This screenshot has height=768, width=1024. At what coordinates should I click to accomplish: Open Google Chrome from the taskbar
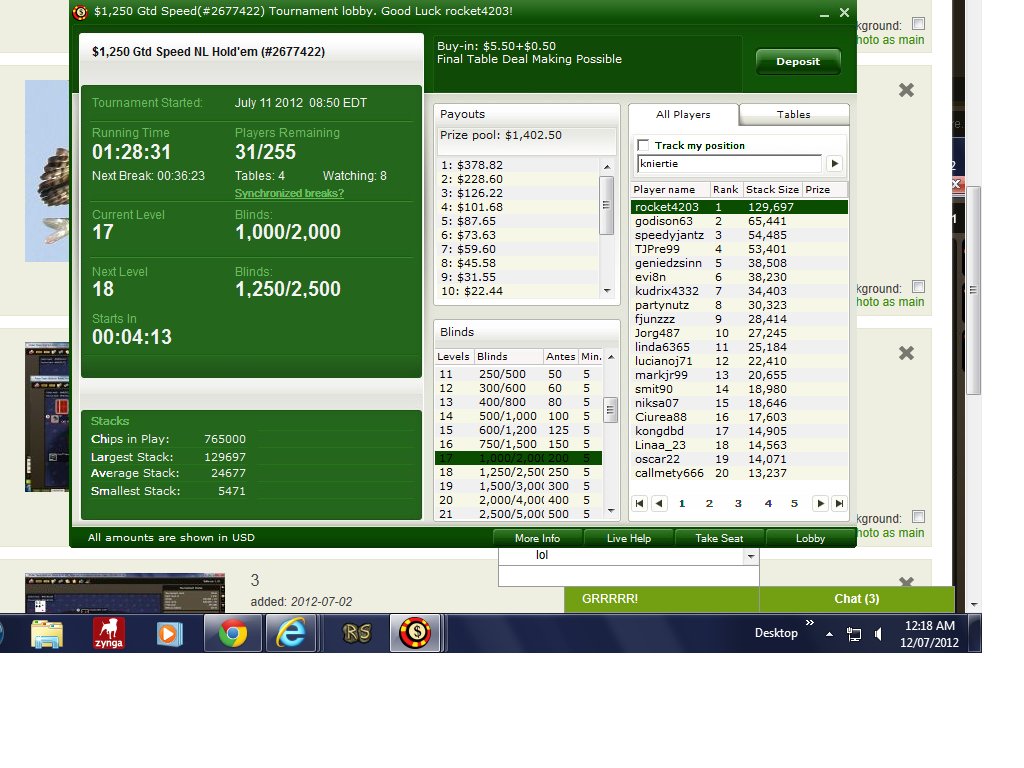pos(232,633)
